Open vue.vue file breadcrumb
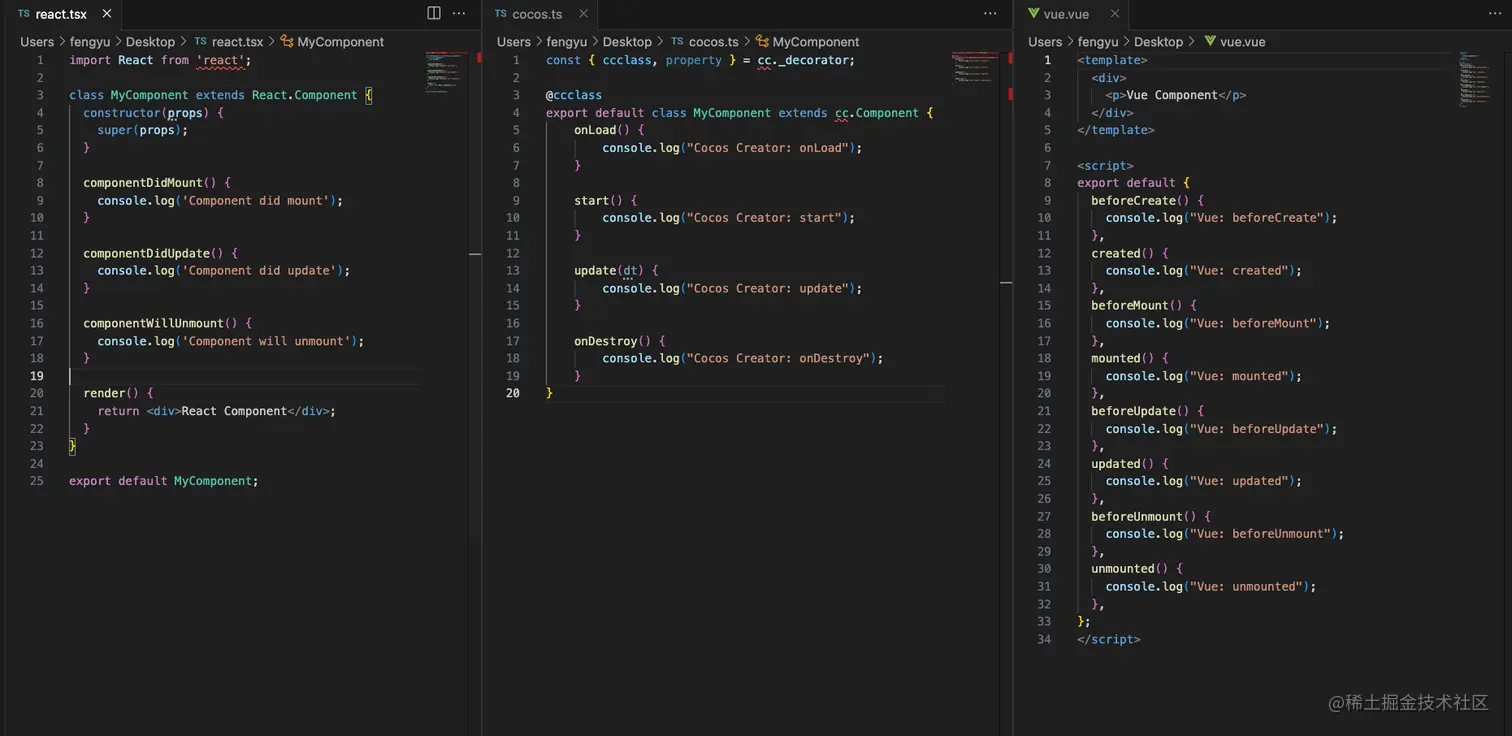This screenshot has width=1512, height=736. (x=1243, y=42)
